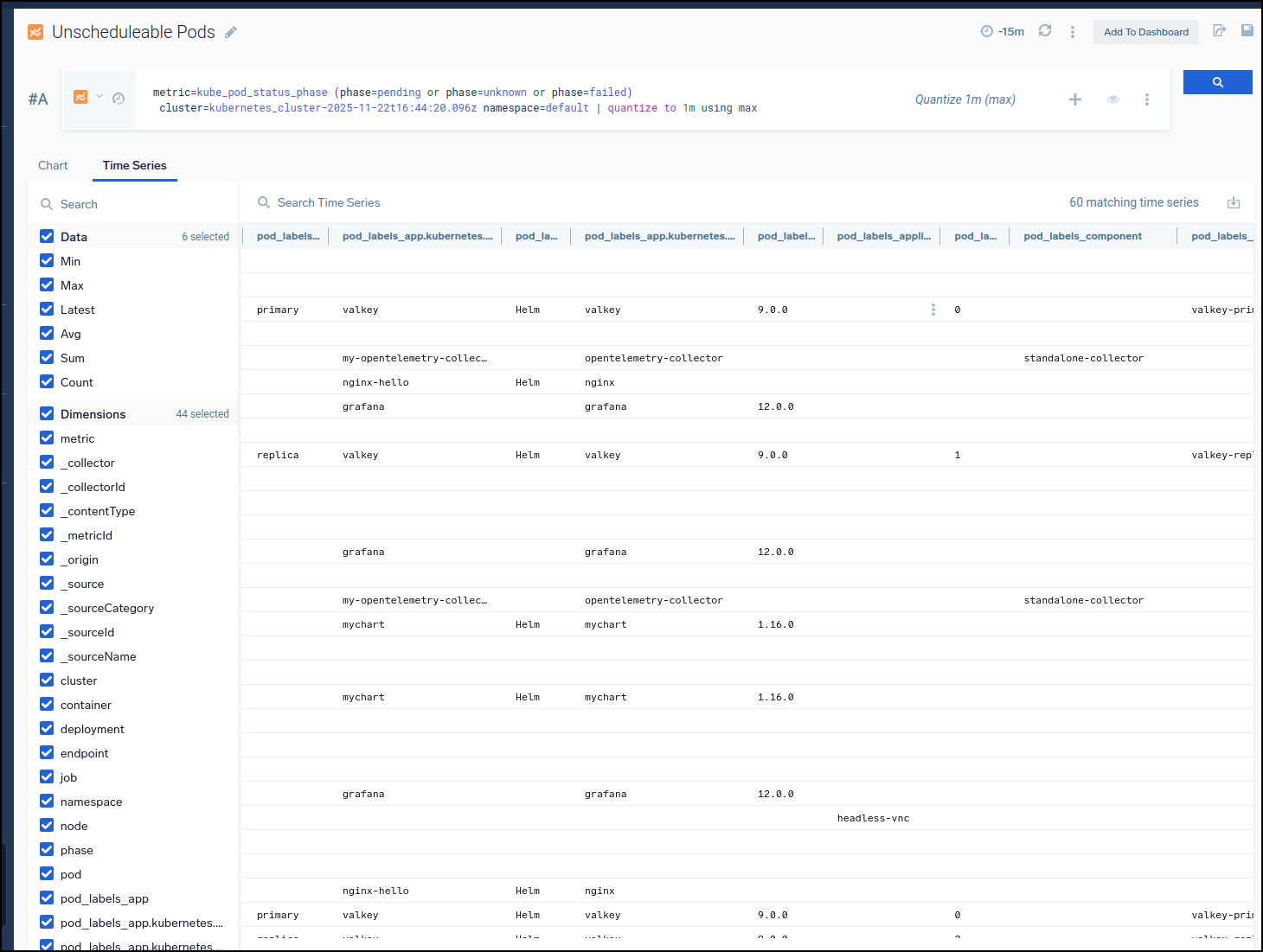Click the save disk icon at top right
The height and width of the screenshot is (952, 1263).
[1247, 30]
